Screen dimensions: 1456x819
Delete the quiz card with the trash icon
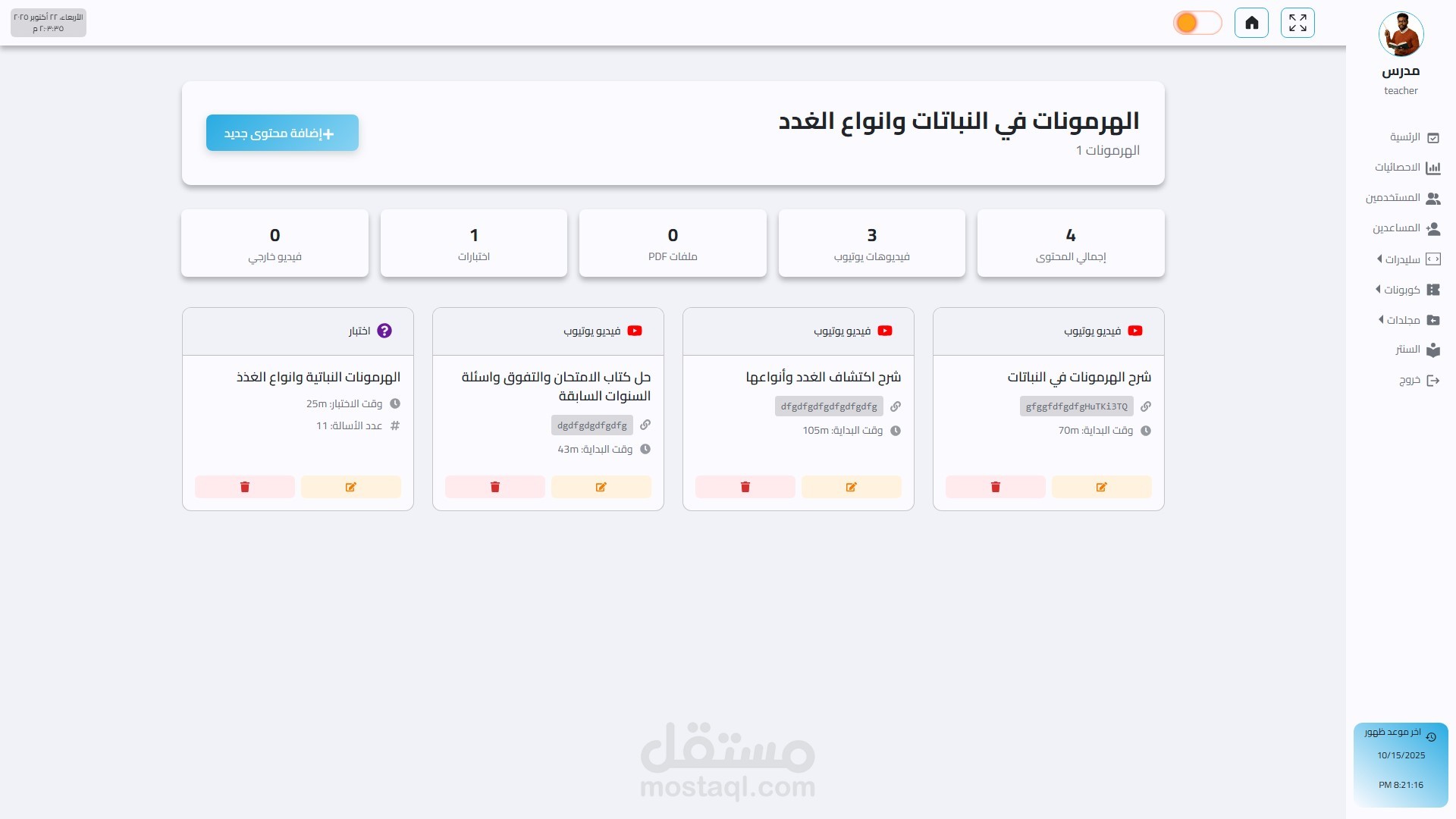(245, 487)
